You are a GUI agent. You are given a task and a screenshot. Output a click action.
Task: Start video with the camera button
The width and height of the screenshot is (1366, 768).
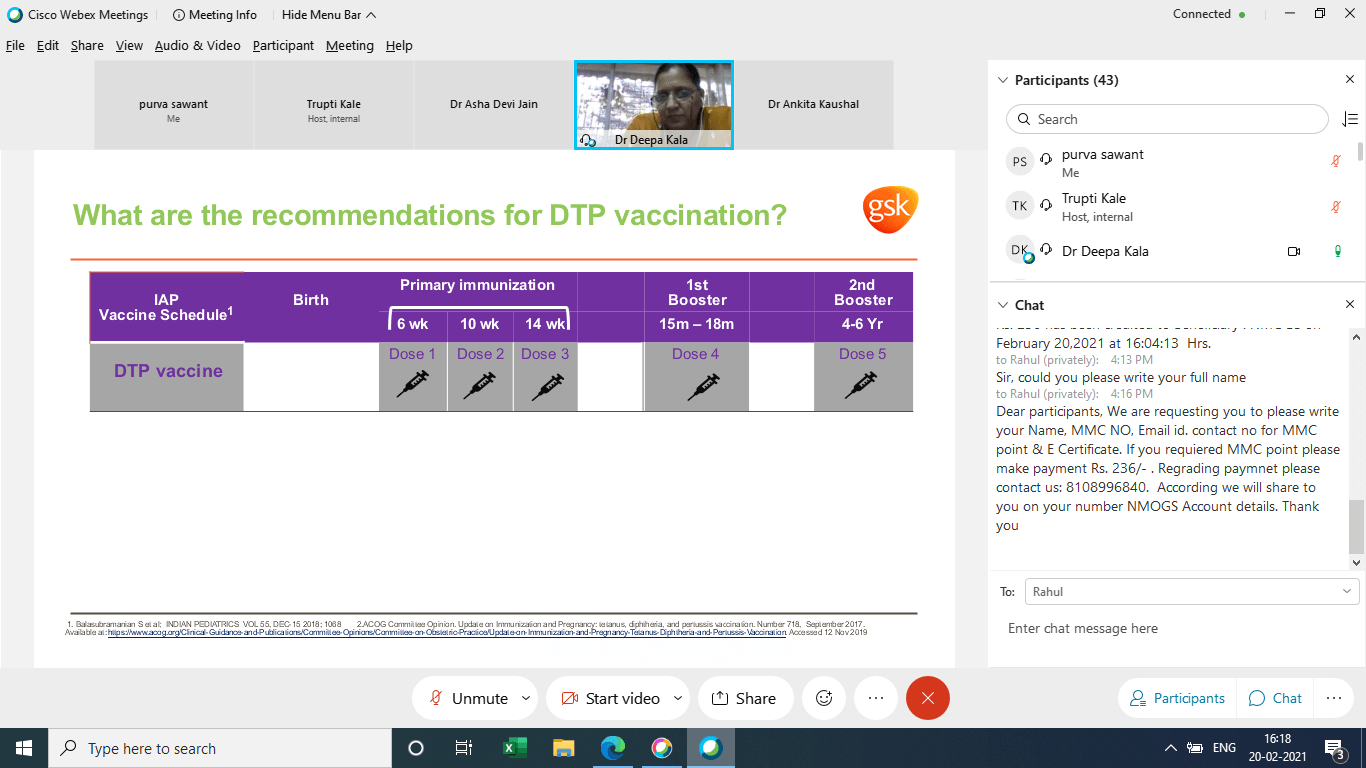(610, 698)
